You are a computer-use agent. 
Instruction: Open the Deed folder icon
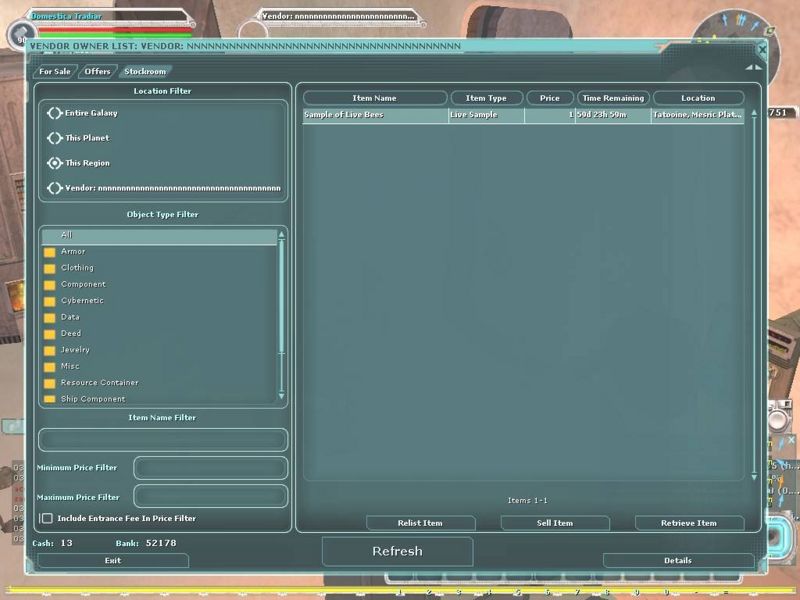(x=49, y=334)
